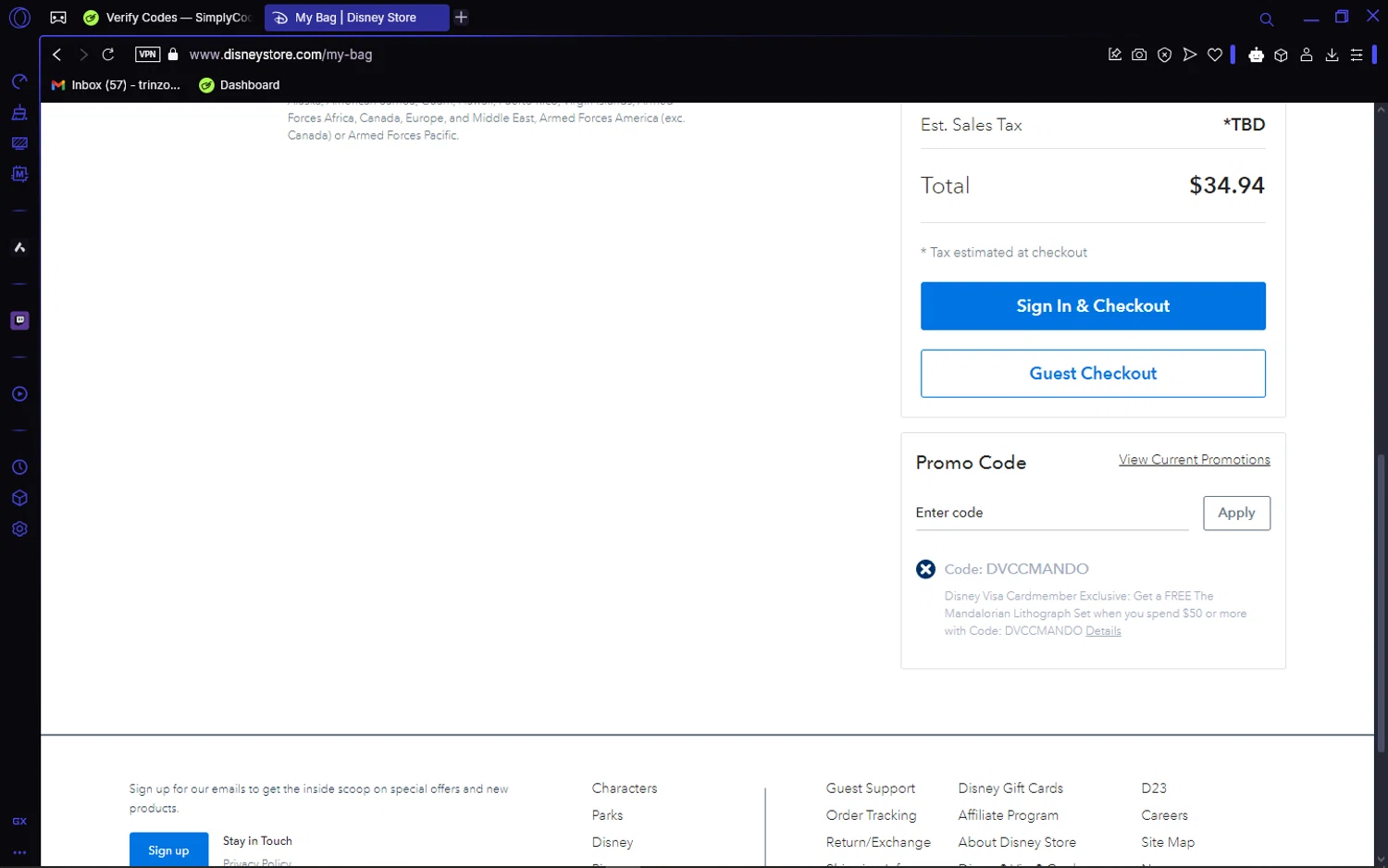
Task: Click the $34.94 total amount
Action: click(x=1227, y=185)
